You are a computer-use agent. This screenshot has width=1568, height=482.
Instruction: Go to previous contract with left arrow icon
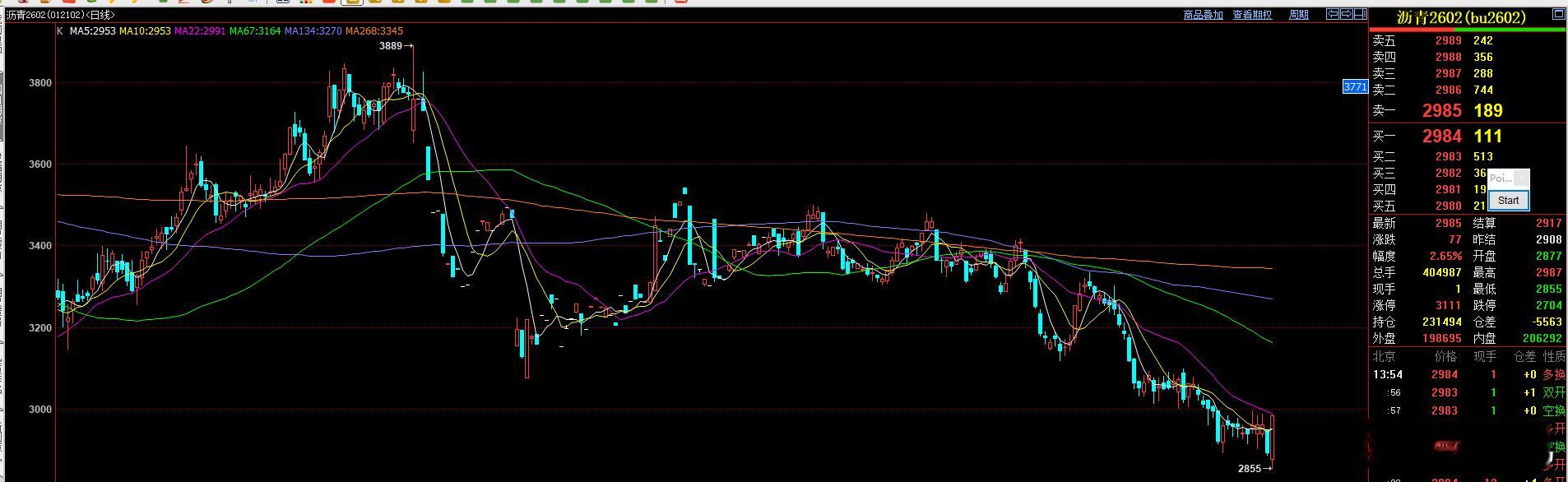1333,14
